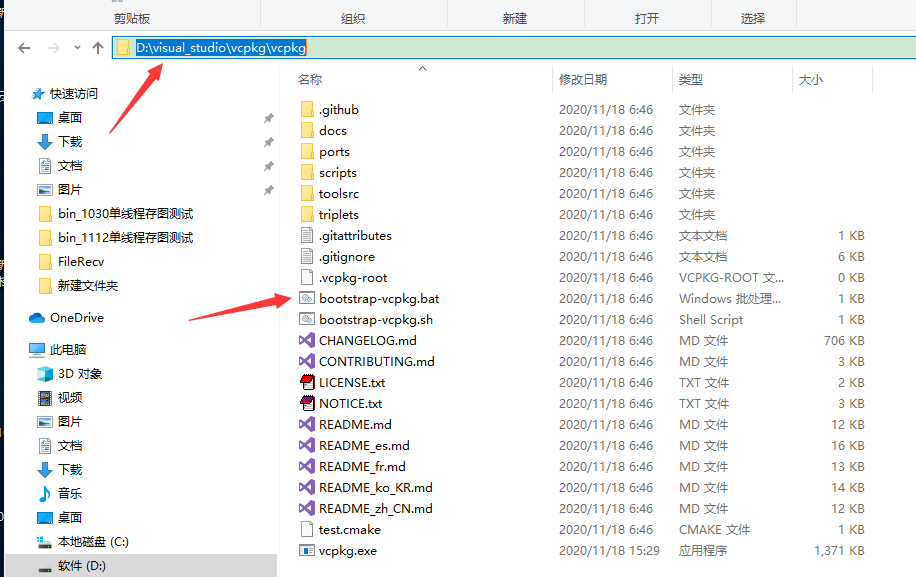Select vcpkg.exe date 2020/11/18 15:29
Viewport: 916px width, 577px height.
609,551
